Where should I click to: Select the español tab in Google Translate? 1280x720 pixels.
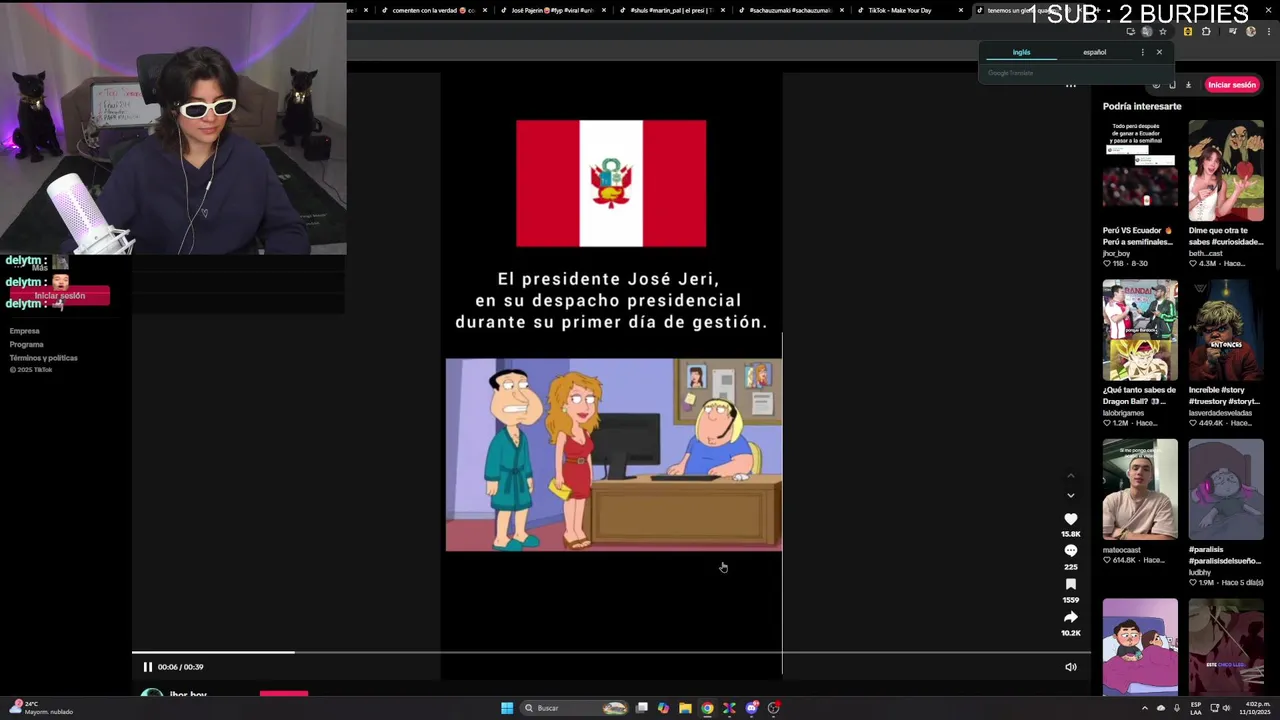pos(1094,52)
